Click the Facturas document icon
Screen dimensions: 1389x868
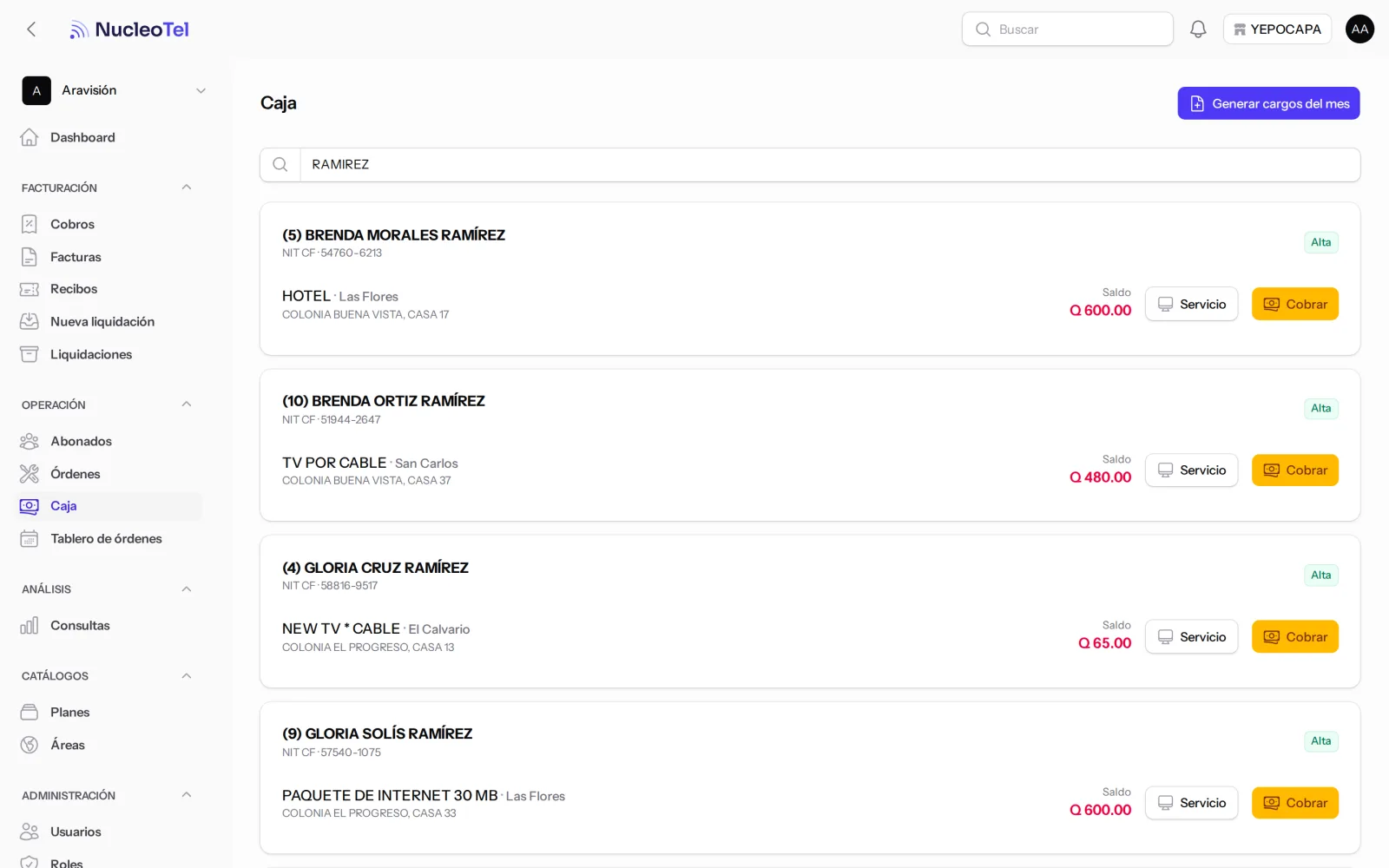click(30, 257)
